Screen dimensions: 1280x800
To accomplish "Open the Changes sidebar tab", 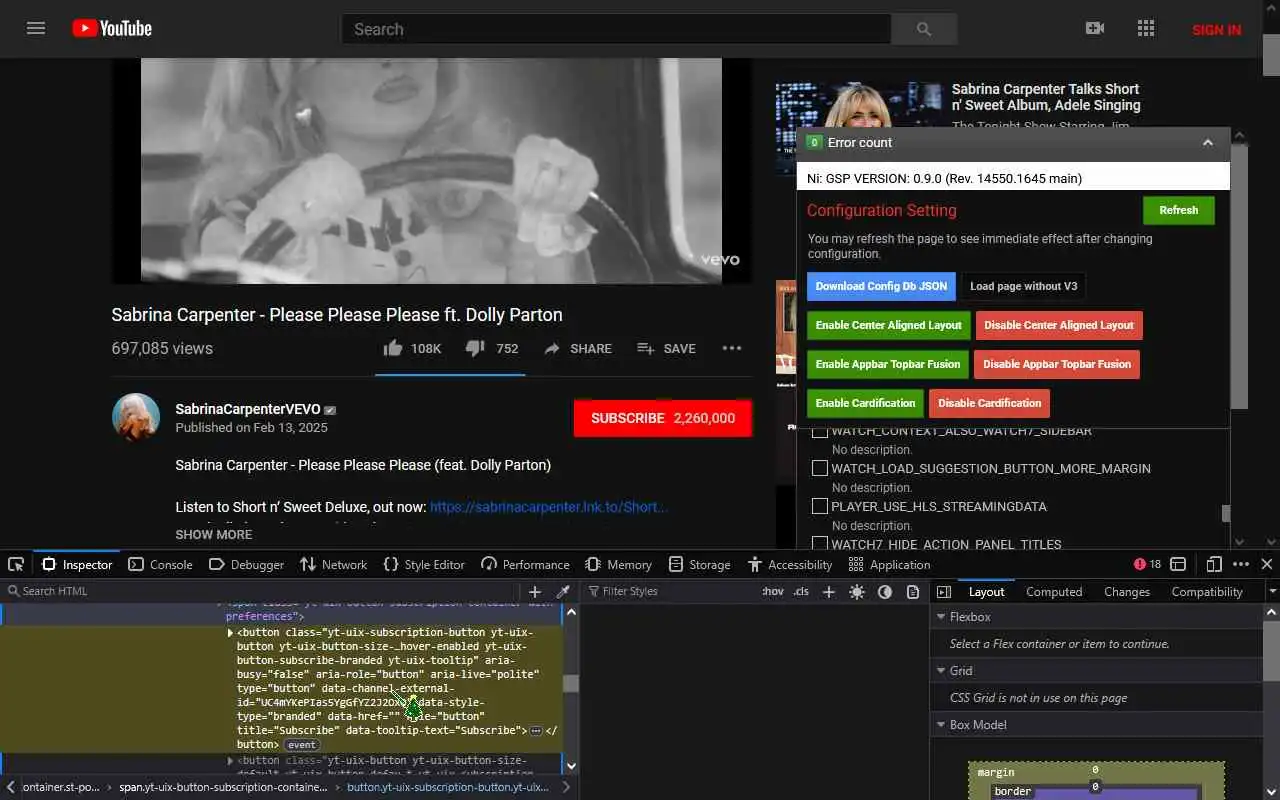I will click(1127, 591).
